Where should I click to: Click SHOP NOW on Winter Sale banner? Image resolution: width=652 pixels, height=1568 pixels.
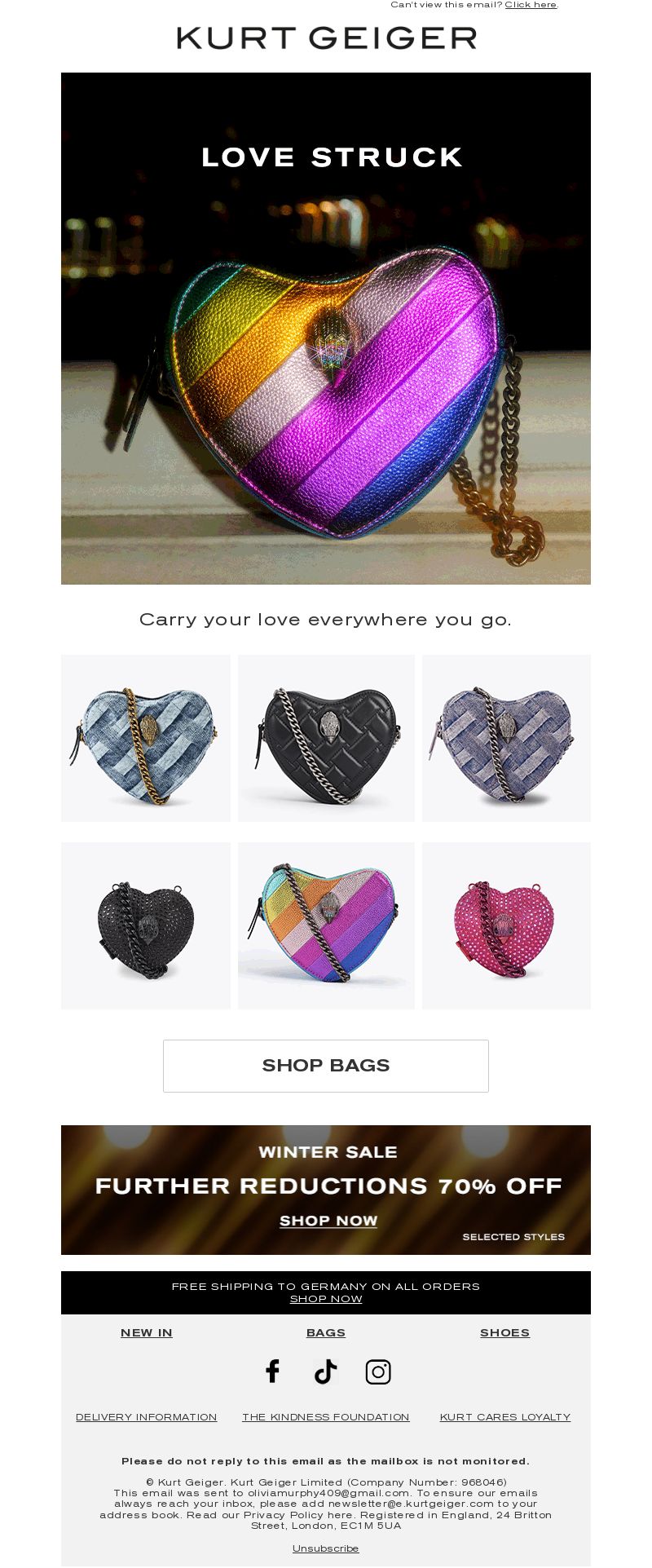tap(328, 1221)
